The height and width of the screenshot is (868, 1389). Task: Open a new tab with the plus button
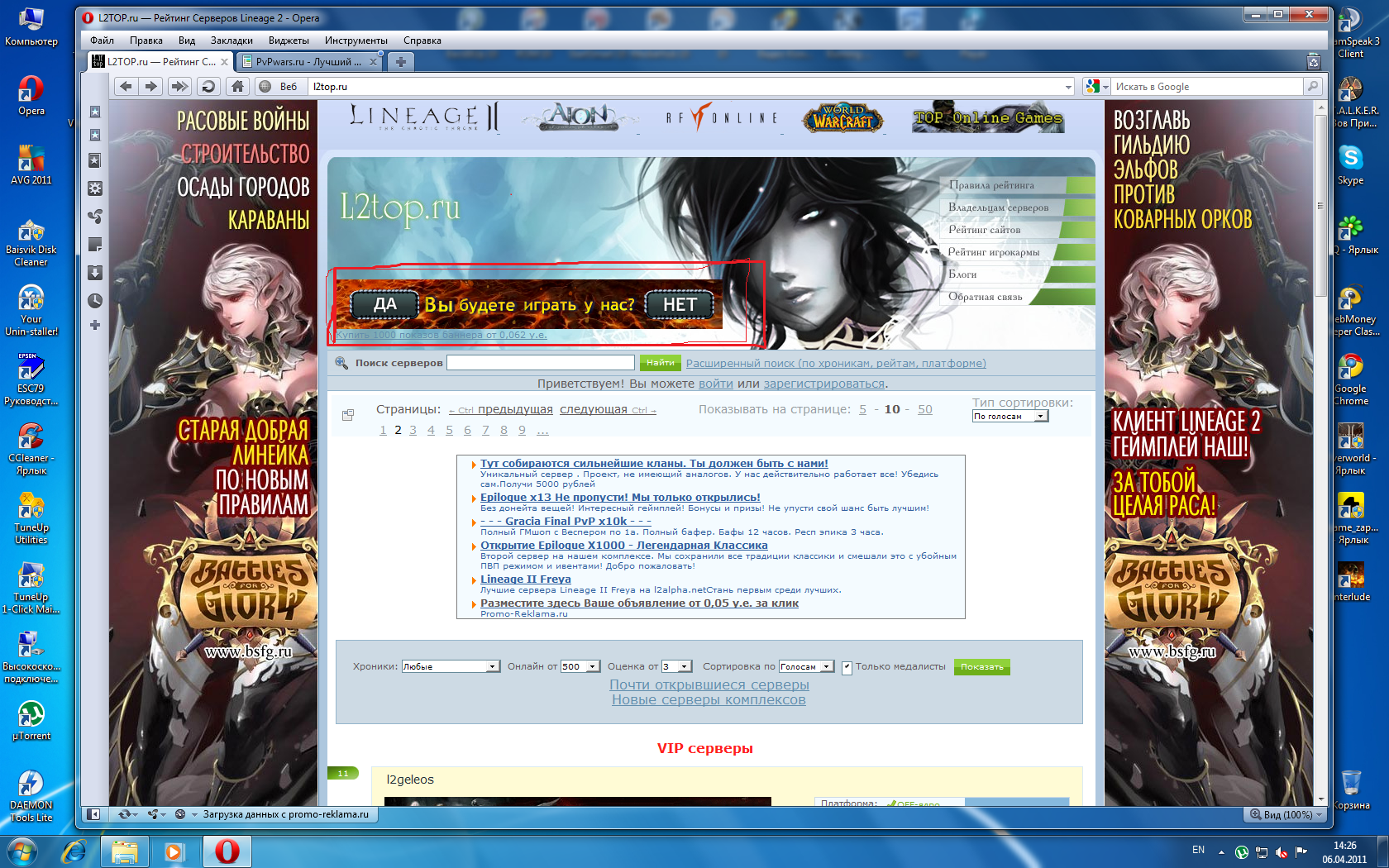[x=401, y=61]
